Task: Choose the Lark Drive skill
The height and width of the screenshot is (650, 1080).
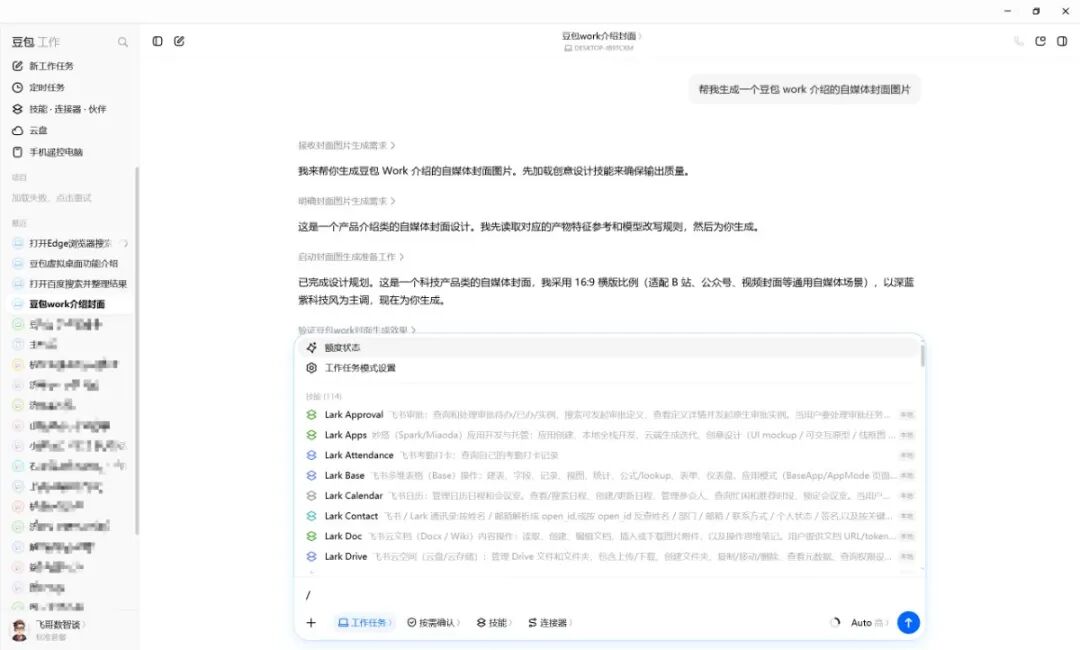Action: (x=610, y=556)
